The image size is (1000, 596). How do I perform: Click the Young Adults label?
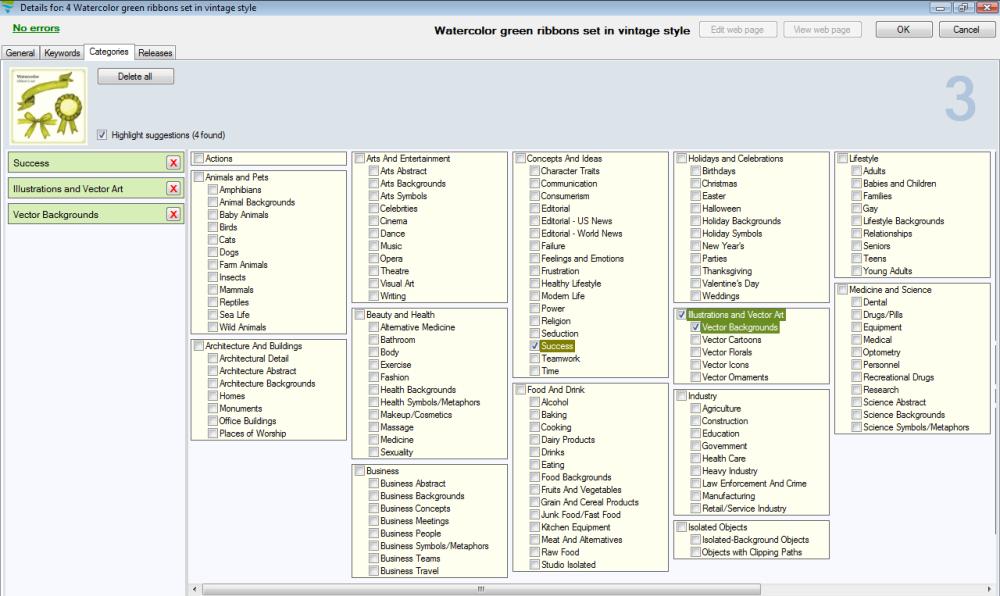887,270
